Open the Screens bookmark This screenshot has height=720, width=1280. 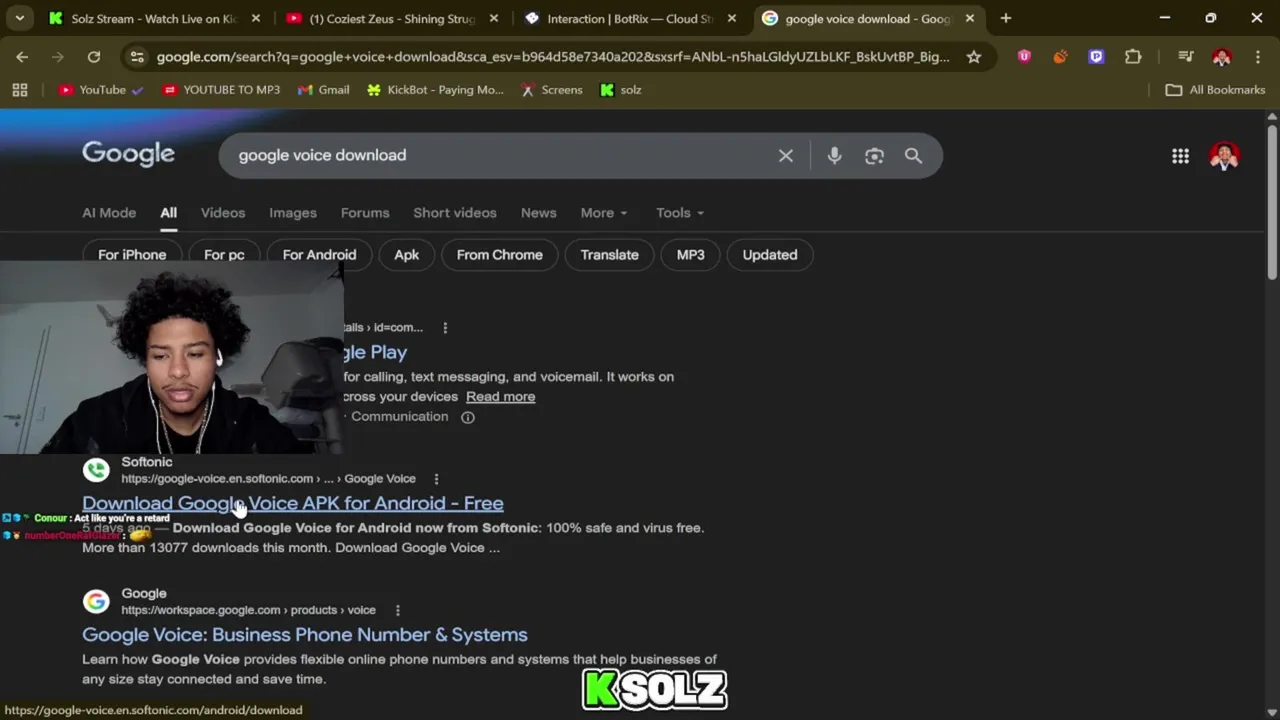point(551,90)
